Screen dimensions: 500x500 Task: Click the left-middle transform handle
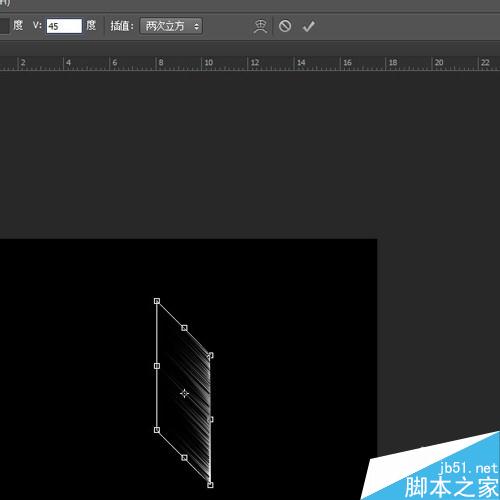click(x=157, y=366)
